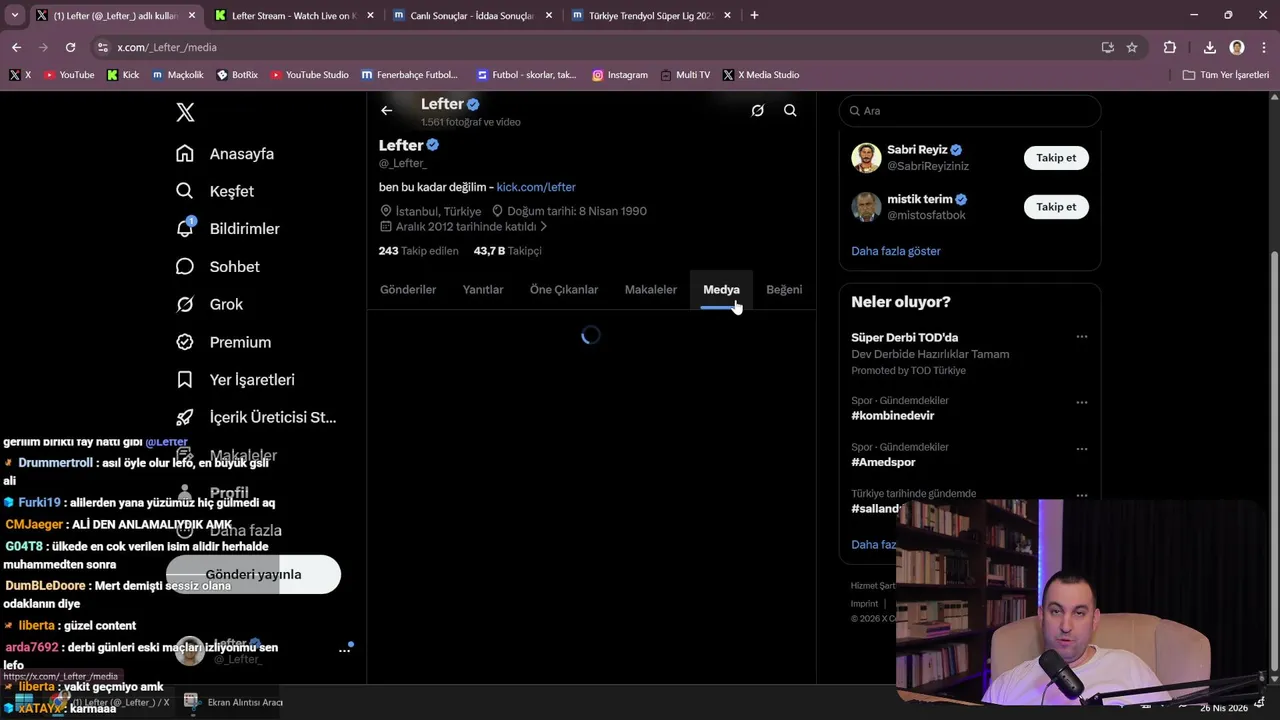This screenshot has width=1280, height=720.
Task: Click Gönderi yayınla post button
Action: tap(253, 574)
